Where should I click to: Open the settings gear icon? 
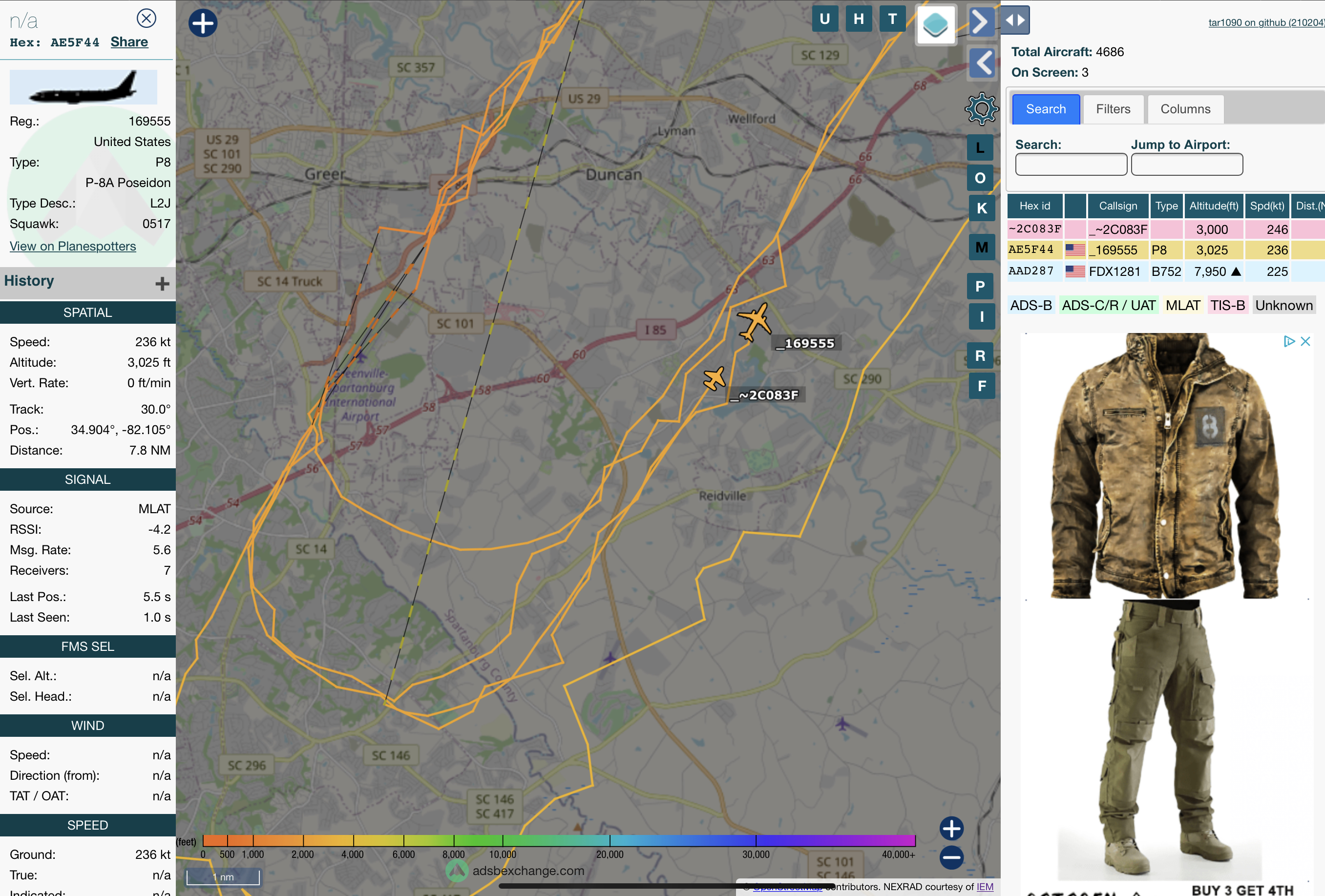tap(981, 109)
